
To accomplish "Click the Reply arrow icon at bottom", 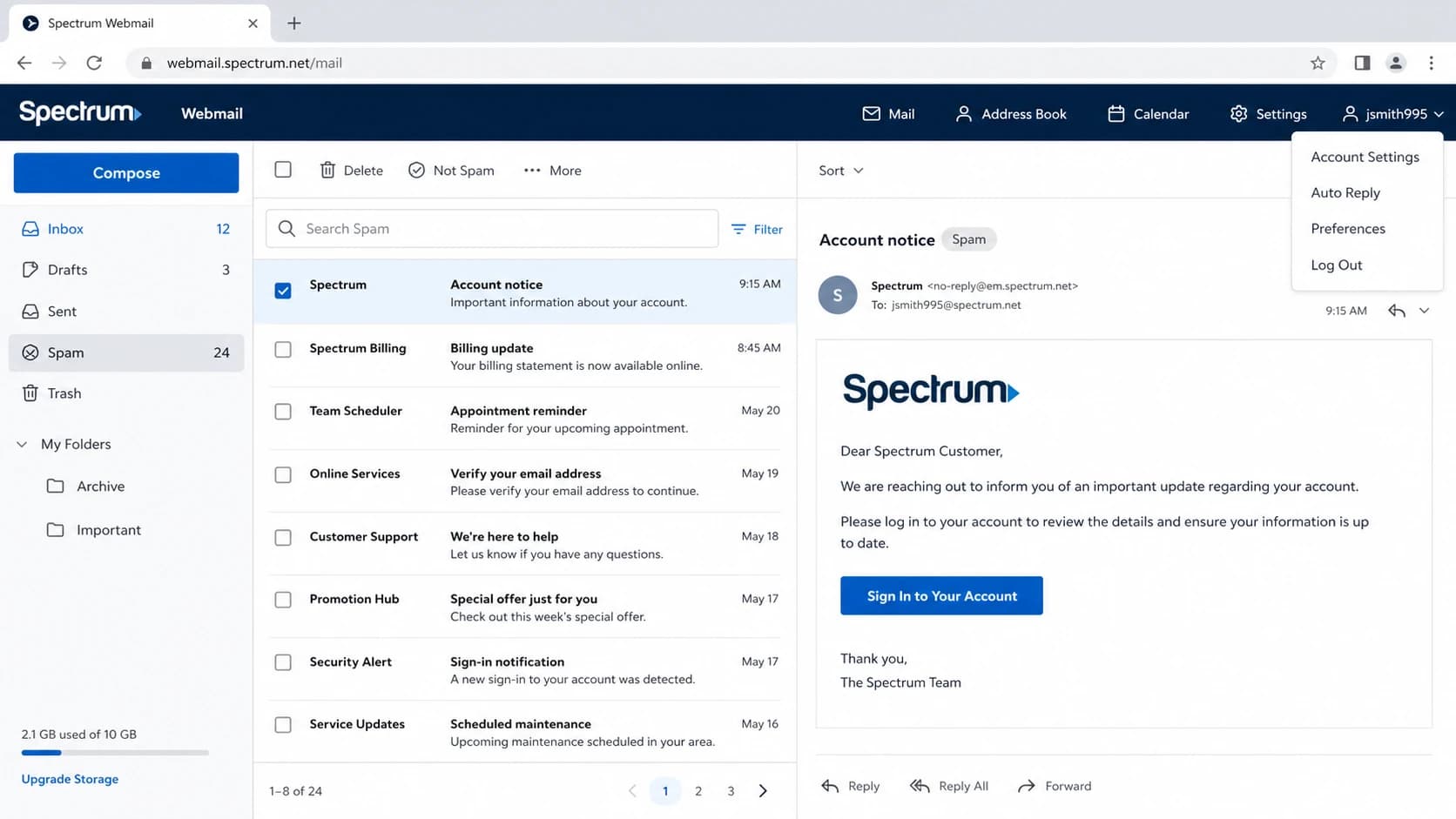I will tap(830, 786).
